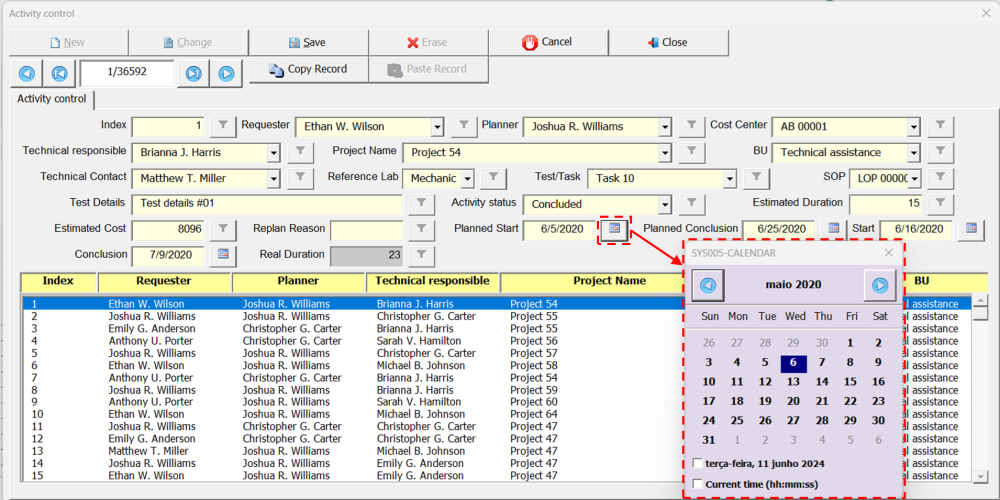Go to previous record arrow button
1000x500 pixels.
click(27, 74)
